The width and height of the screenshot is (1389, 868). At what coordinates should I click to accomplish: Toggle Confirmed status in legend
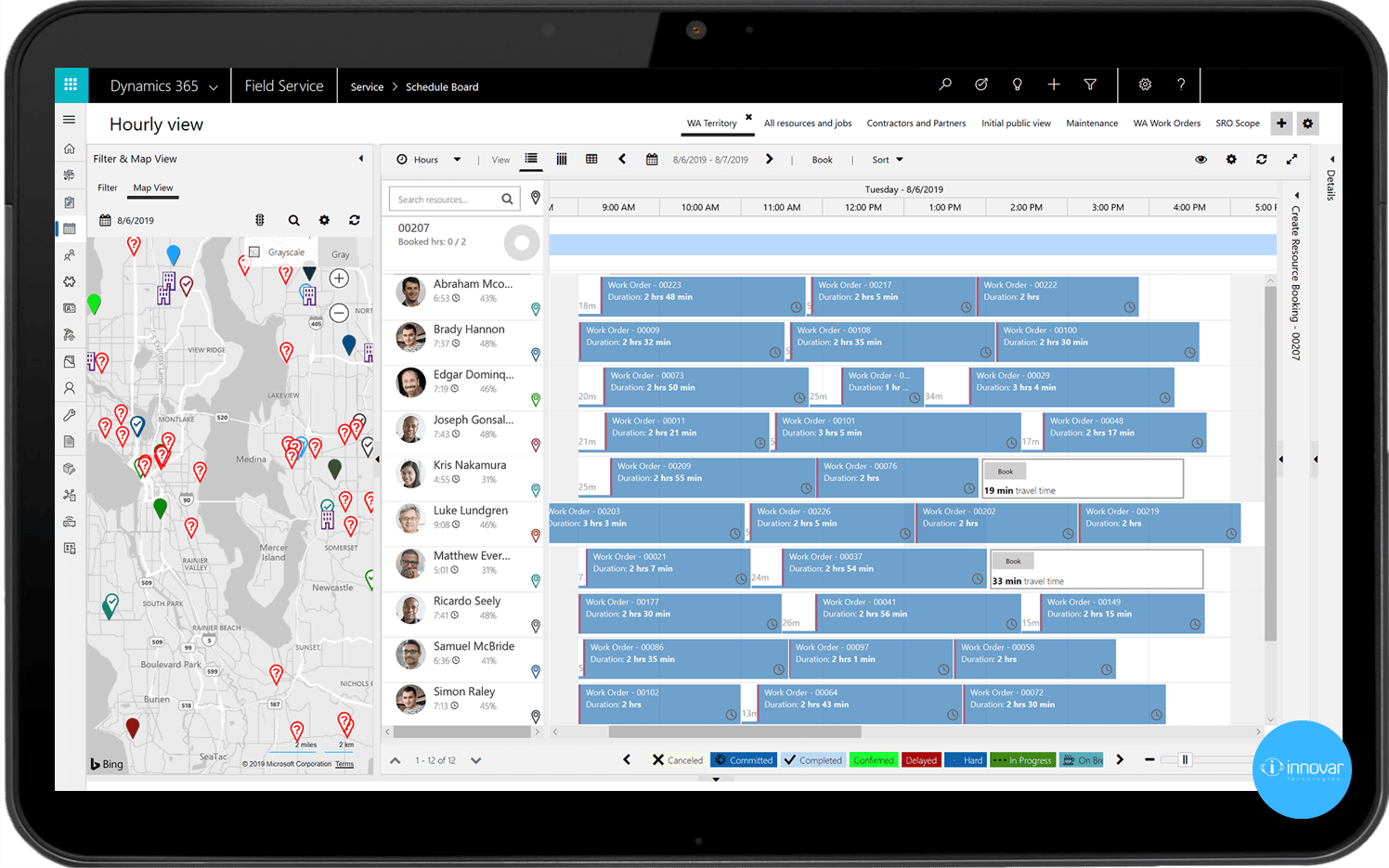click(873, 759)
